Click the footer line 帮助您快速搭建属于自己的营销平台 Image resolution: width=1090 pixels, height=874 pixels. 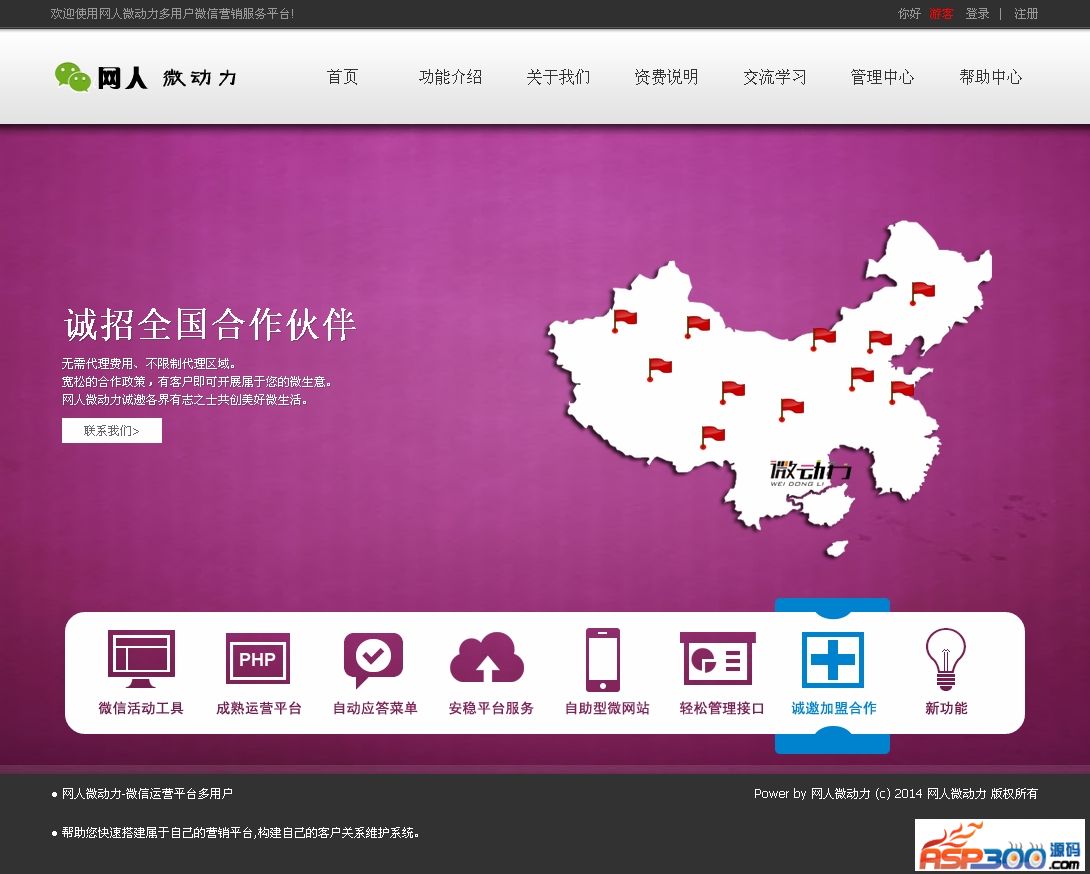click(x=241, y=832)
